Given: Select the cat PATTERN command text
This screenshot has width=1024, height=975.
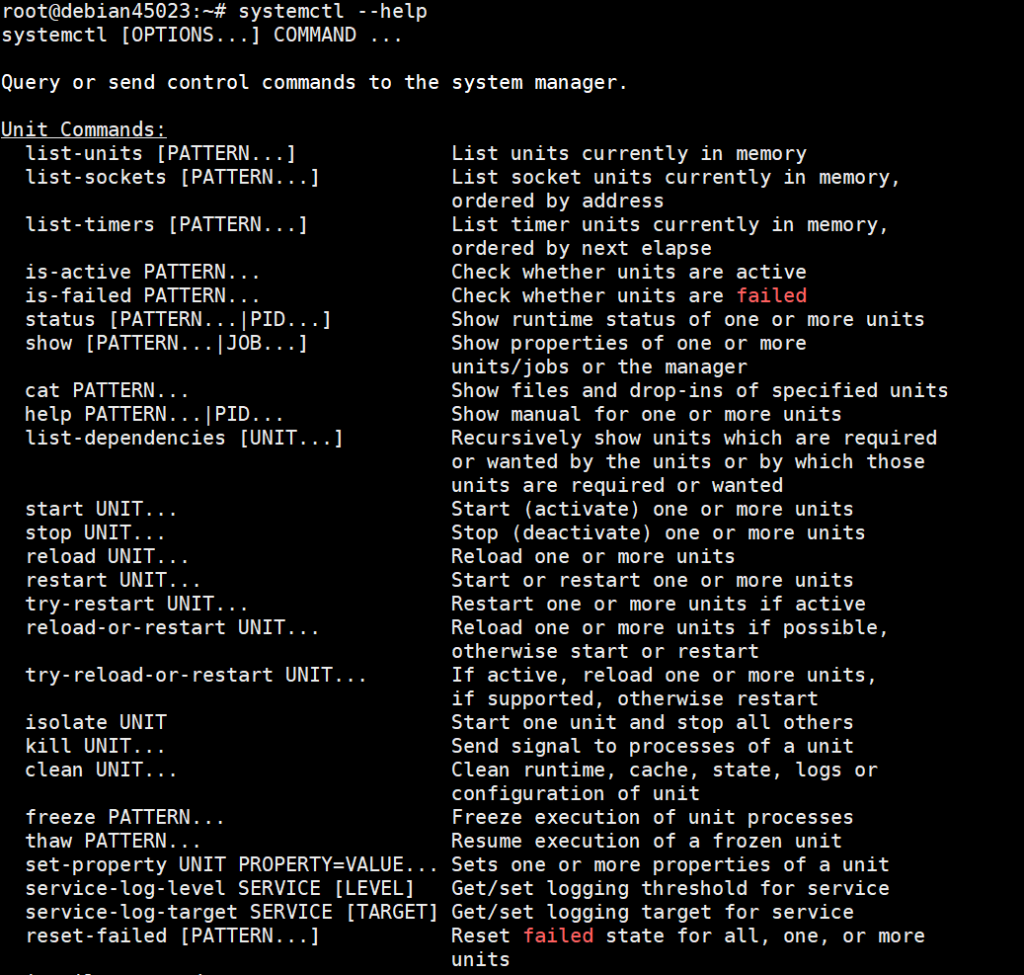Looking at the screenshot, I should click(x=107, y=391).
